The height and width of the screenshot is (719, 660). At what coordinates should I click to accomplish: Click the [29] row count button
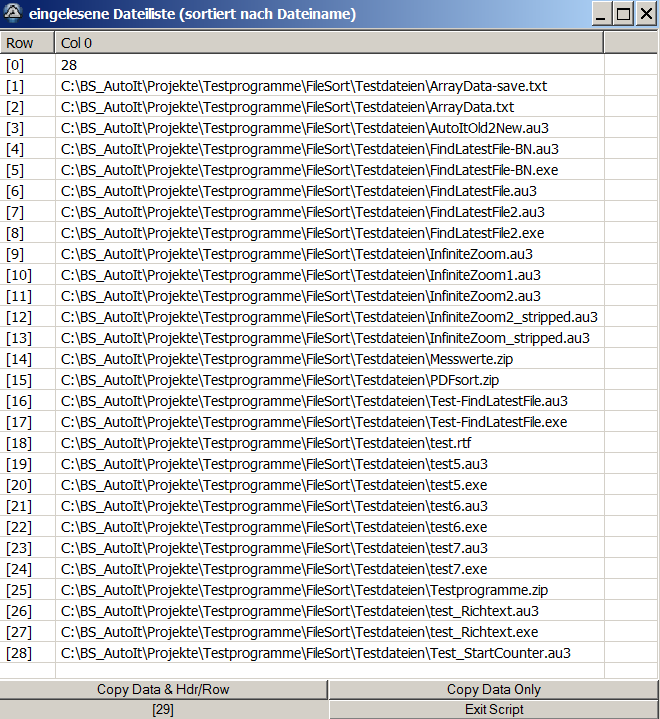(x=163, y=709)
